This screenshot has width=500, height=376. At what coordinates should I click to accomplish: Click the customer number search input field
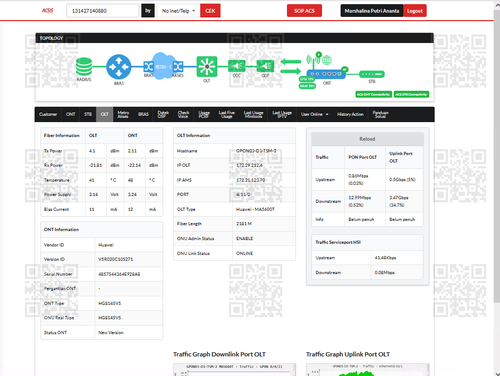pos(103,11)
